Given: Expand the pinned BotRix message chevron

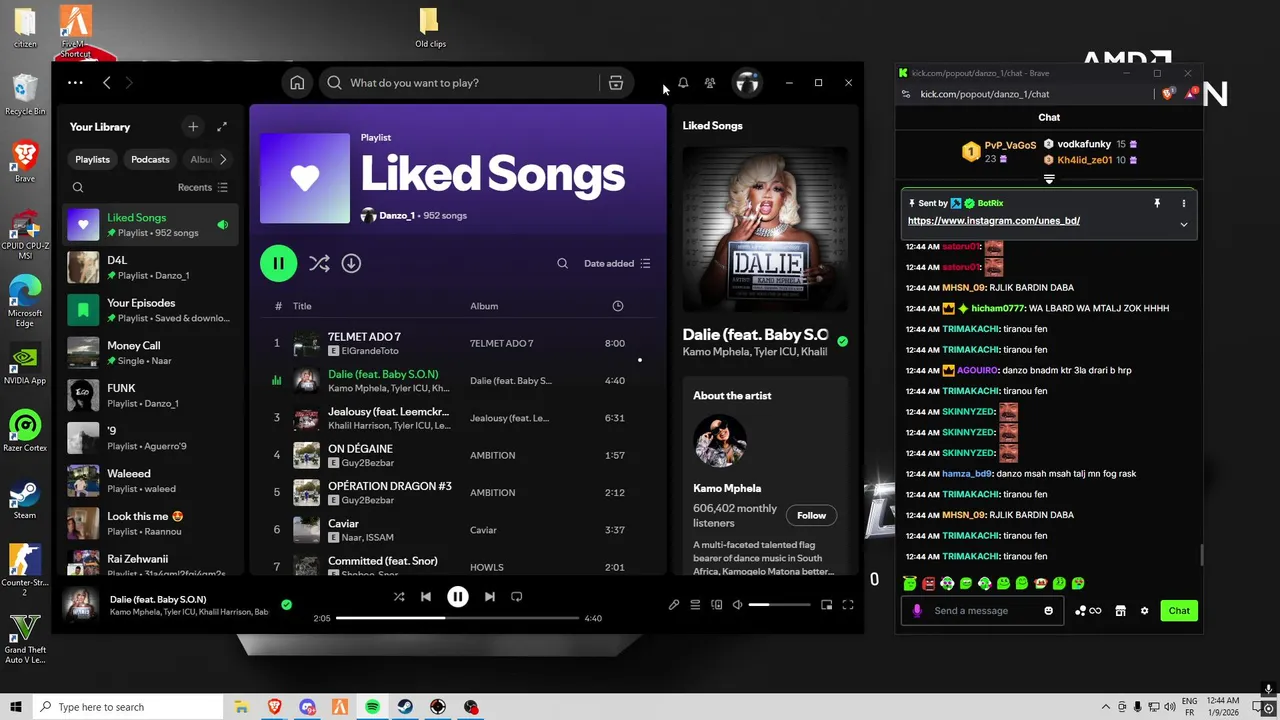Looking at the screenshot, I should point(1183,224).
